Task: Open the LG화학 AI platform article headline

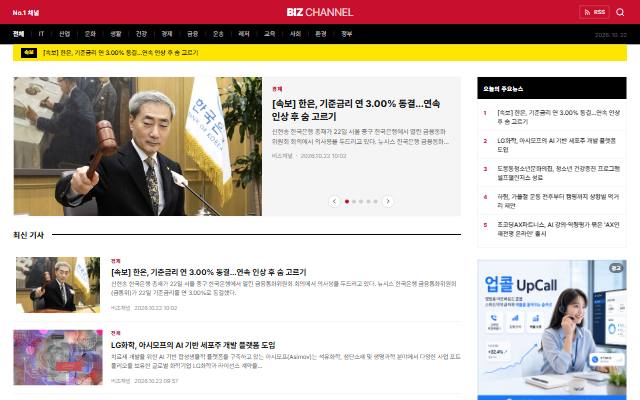Action: 193,345
